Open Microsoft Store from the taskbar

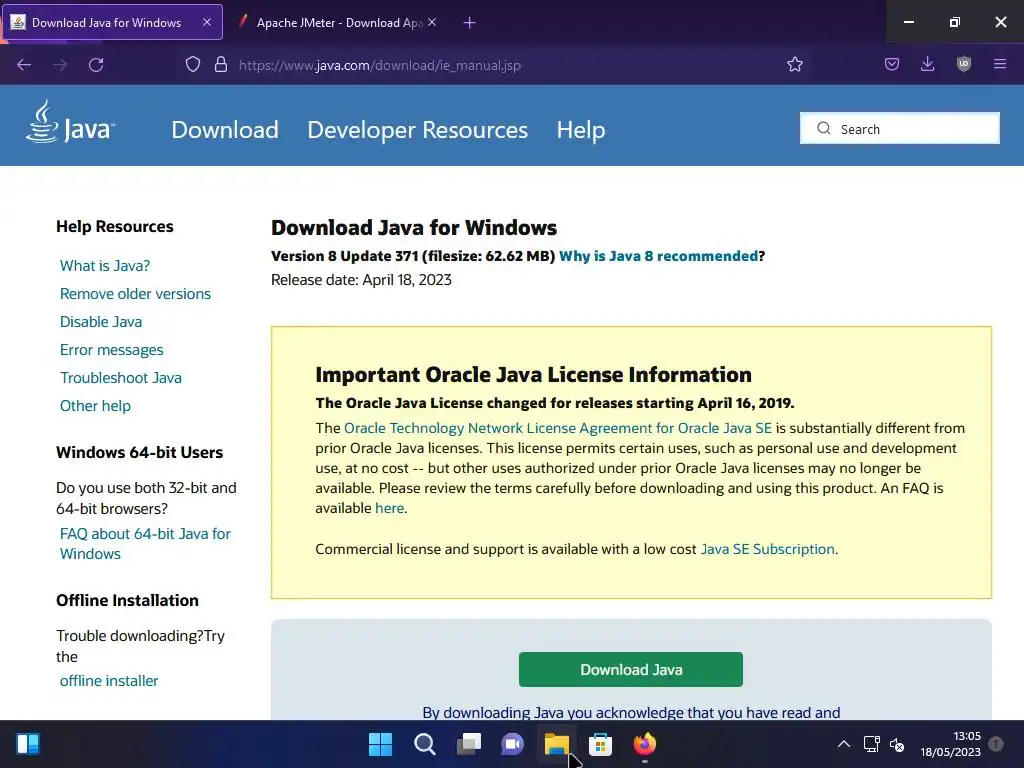pyautogui.click(x=600, y=744)
